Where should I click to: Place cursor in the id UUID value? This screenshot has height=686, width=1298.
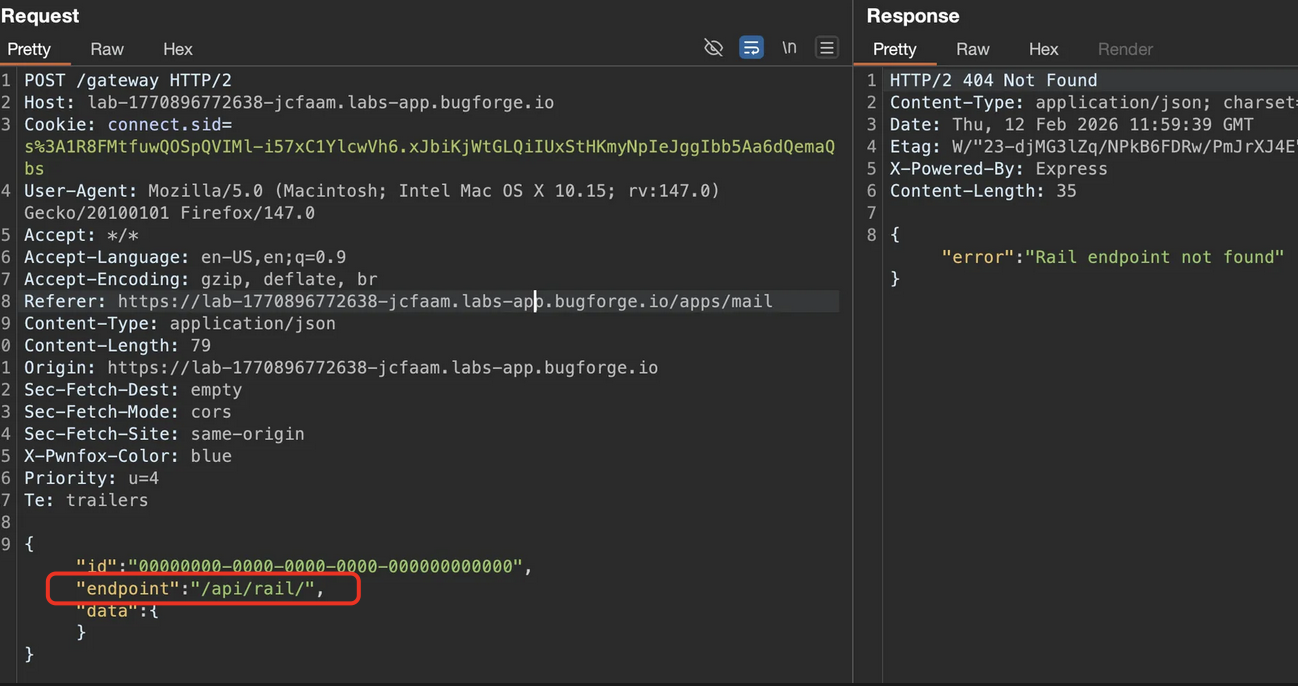click(x=325, y=566)
